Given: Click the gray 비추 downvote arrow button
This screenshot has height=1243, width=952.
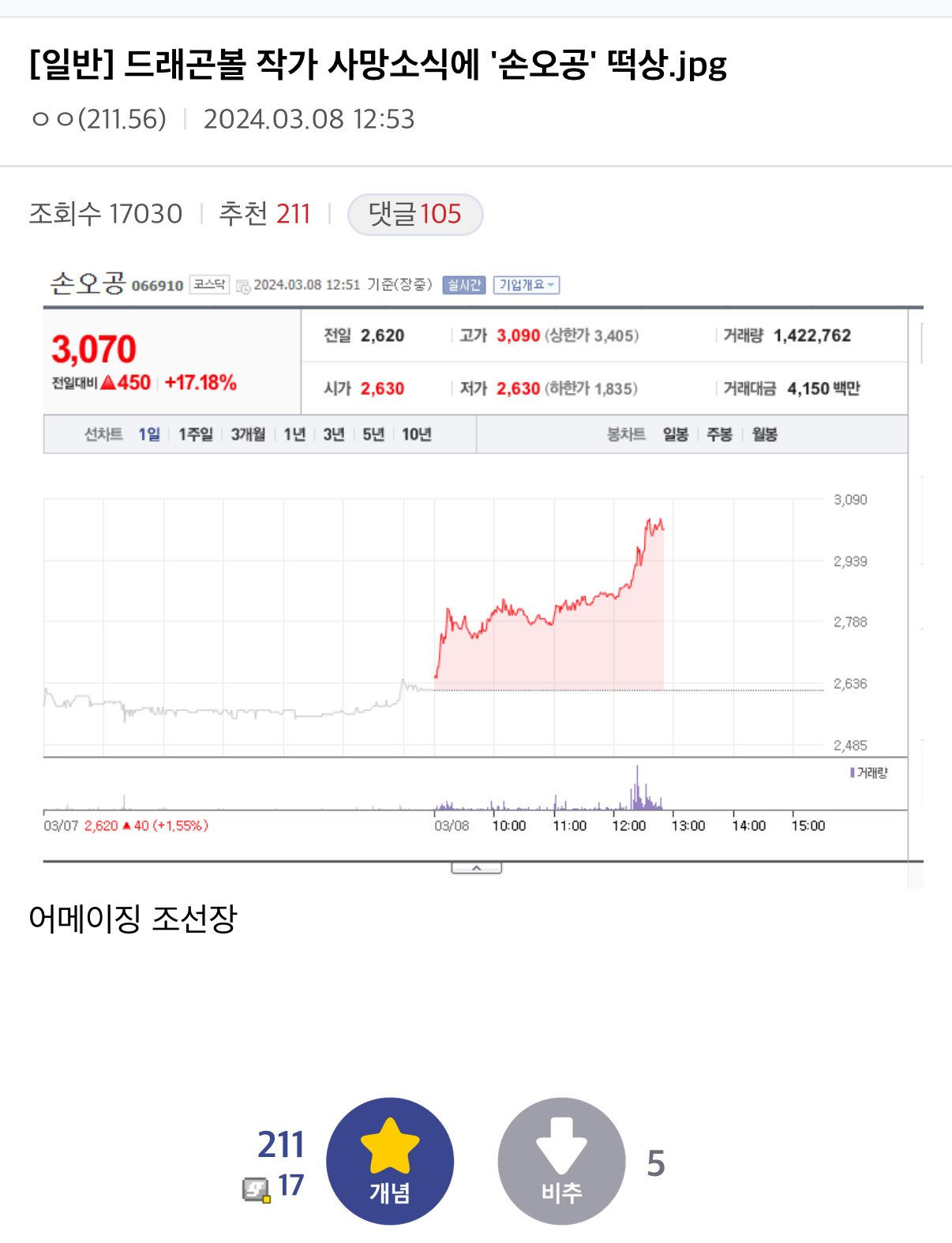Looking at the screenshot, I should [561, 1161].
